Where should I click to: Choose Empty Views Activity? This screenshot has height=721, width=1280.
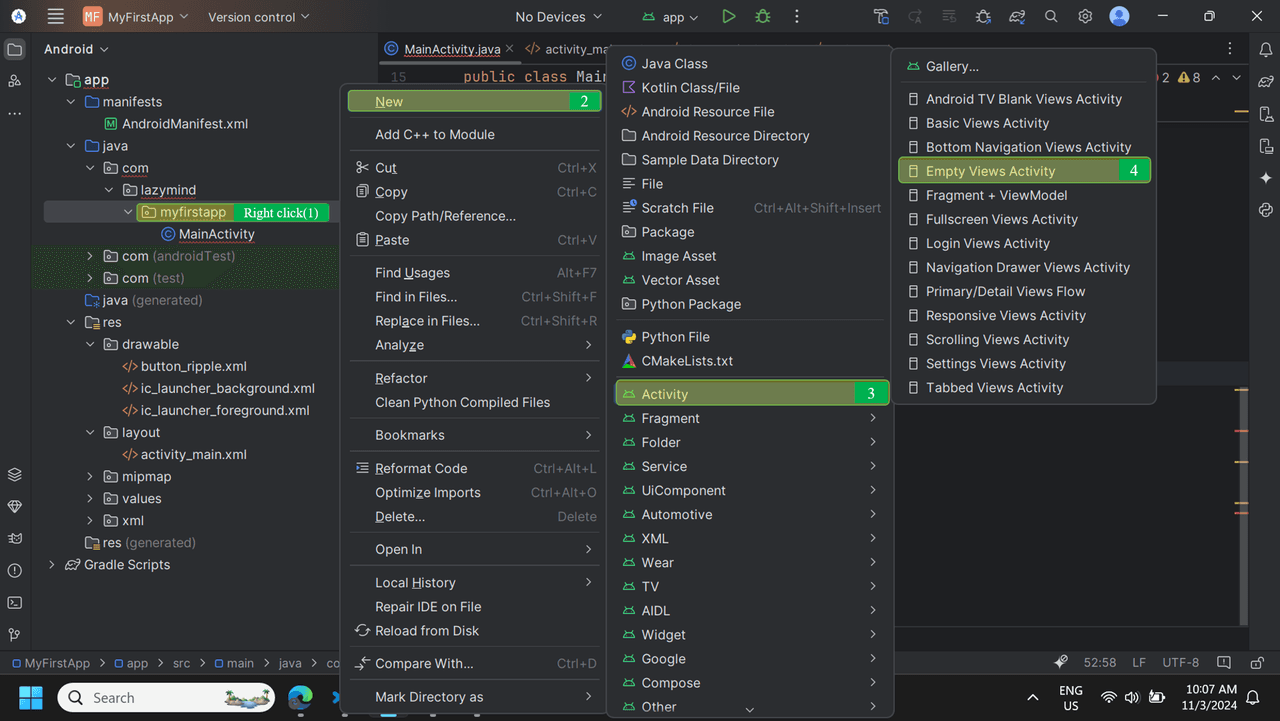(x=1025, y=171)
